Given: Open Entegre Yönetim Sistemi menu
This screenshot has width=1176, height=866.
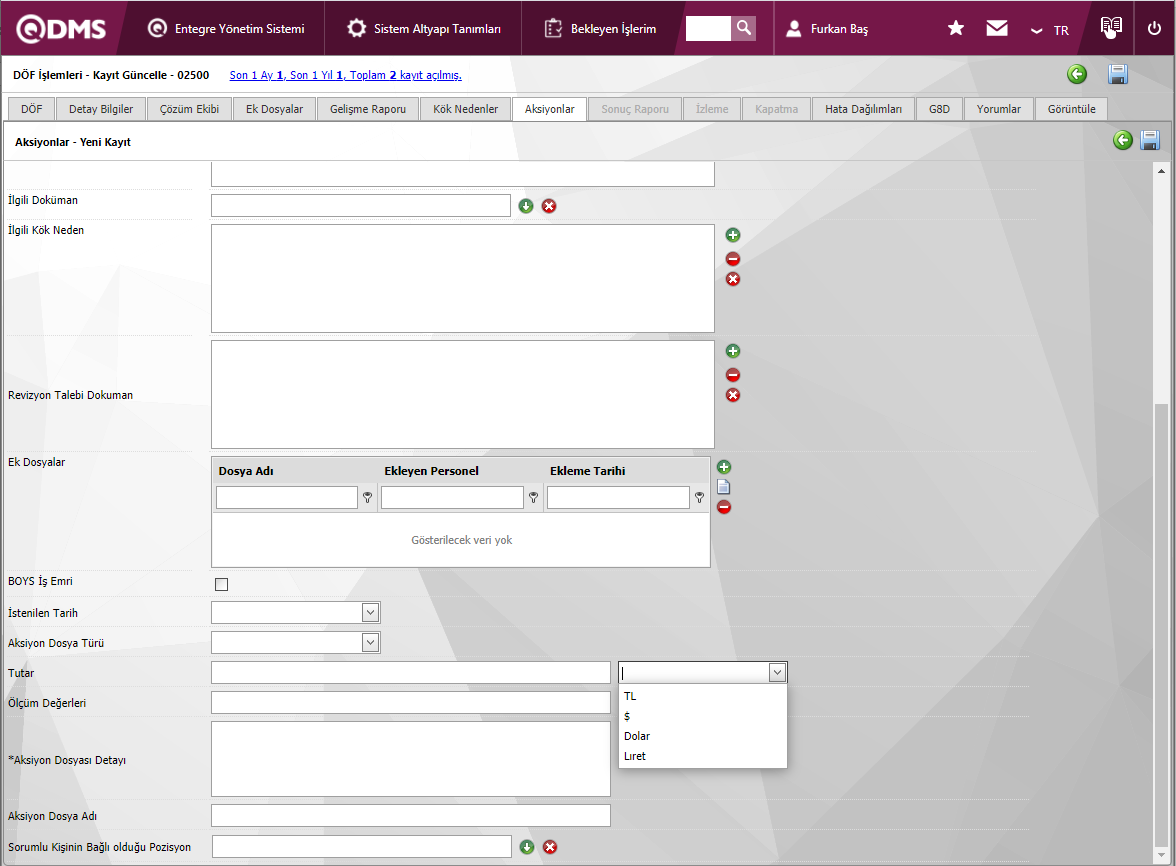Looking at the screenshot, I should (226, 28).
